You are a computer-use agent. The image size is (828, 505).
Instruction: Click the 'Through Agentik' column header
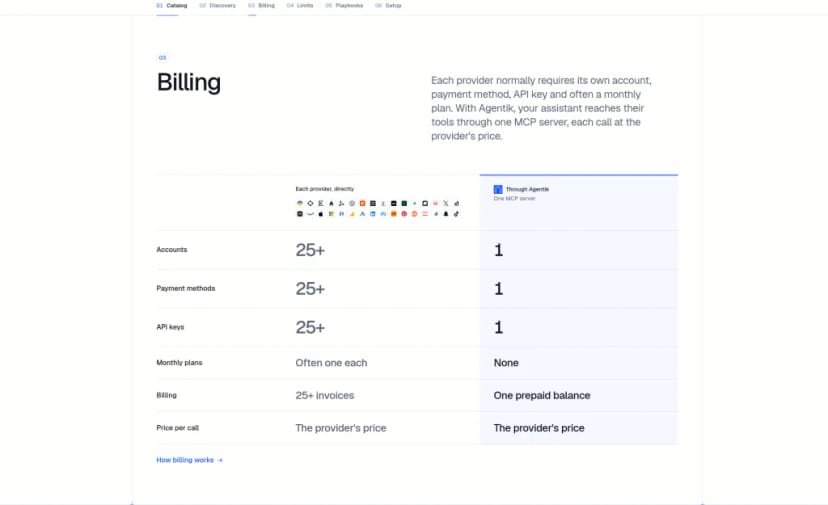(527, 189)
